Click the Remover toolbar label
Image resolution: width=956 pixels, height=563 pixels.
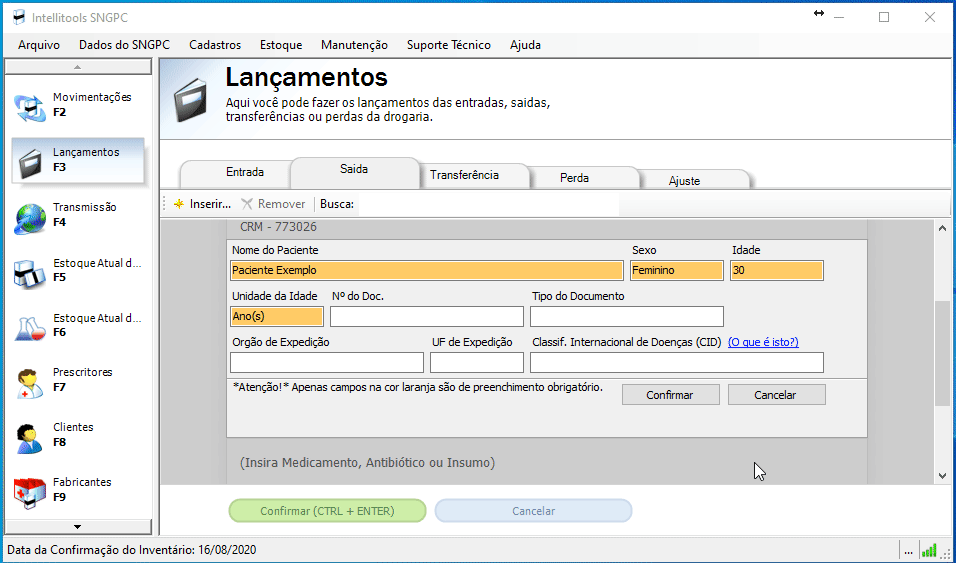coord(281,204)
